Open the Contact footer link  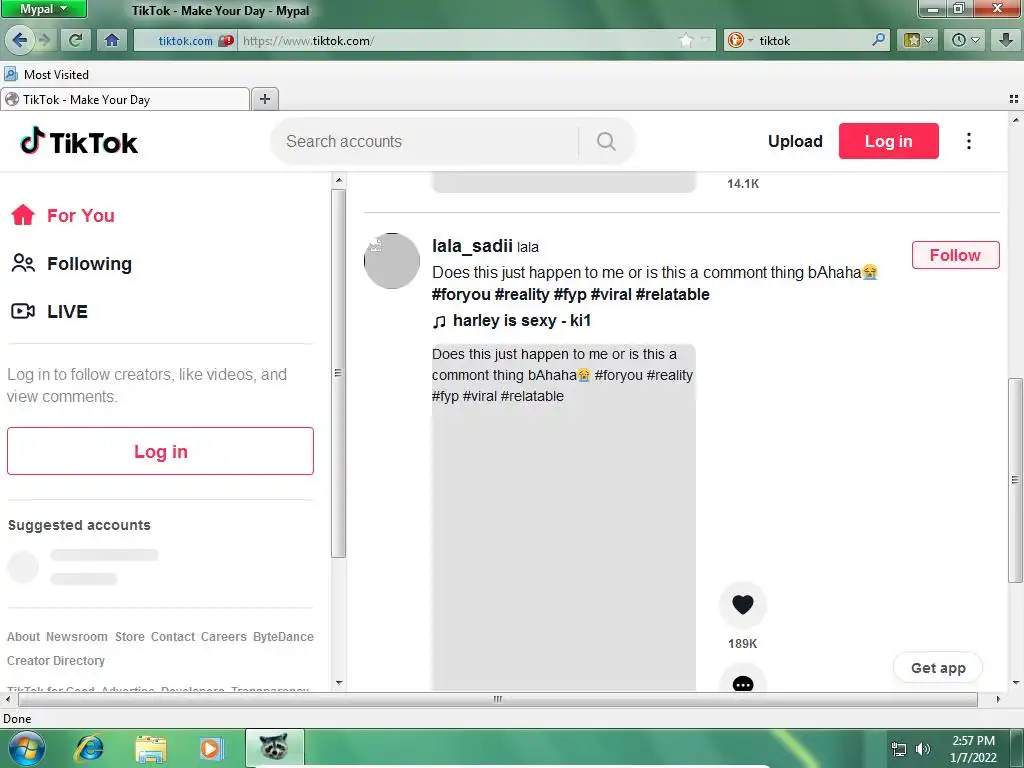click(173, 637)
